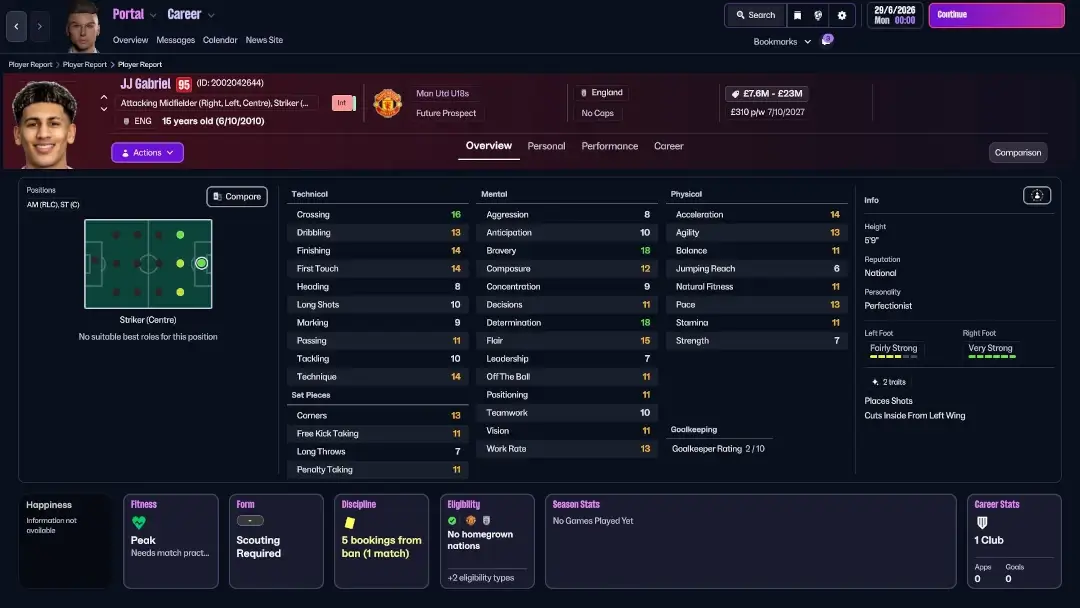Open the world globe icon
This screenshot has height=608, width=1080.
coord(818,15)
